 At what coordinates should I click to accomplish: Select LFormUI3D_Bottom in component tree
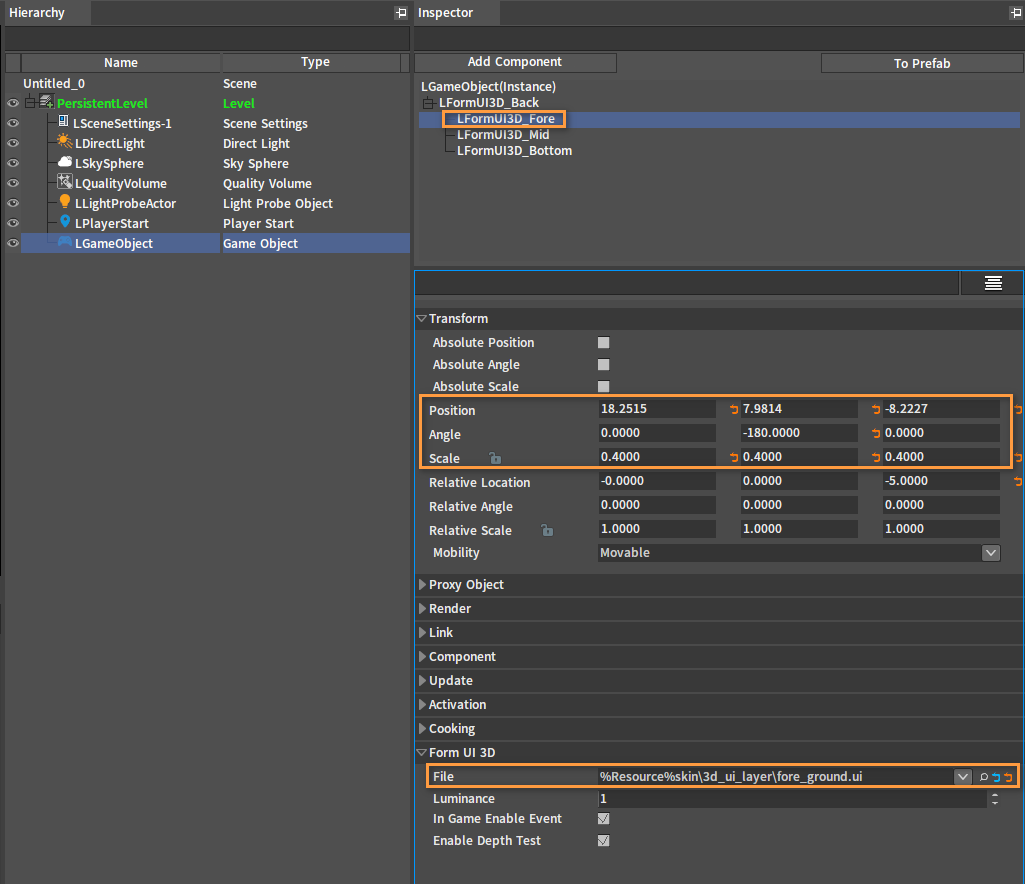coord(514,151)
